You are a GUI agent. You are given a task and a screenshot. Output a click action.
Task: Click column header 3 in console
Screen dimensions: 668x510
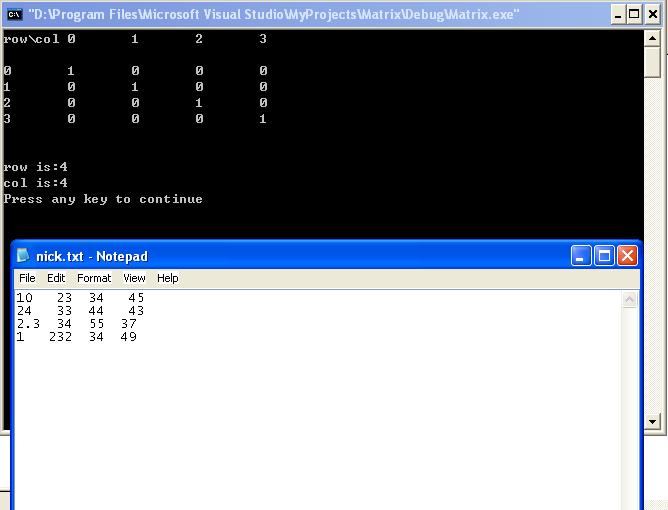(x=263, y=39)
